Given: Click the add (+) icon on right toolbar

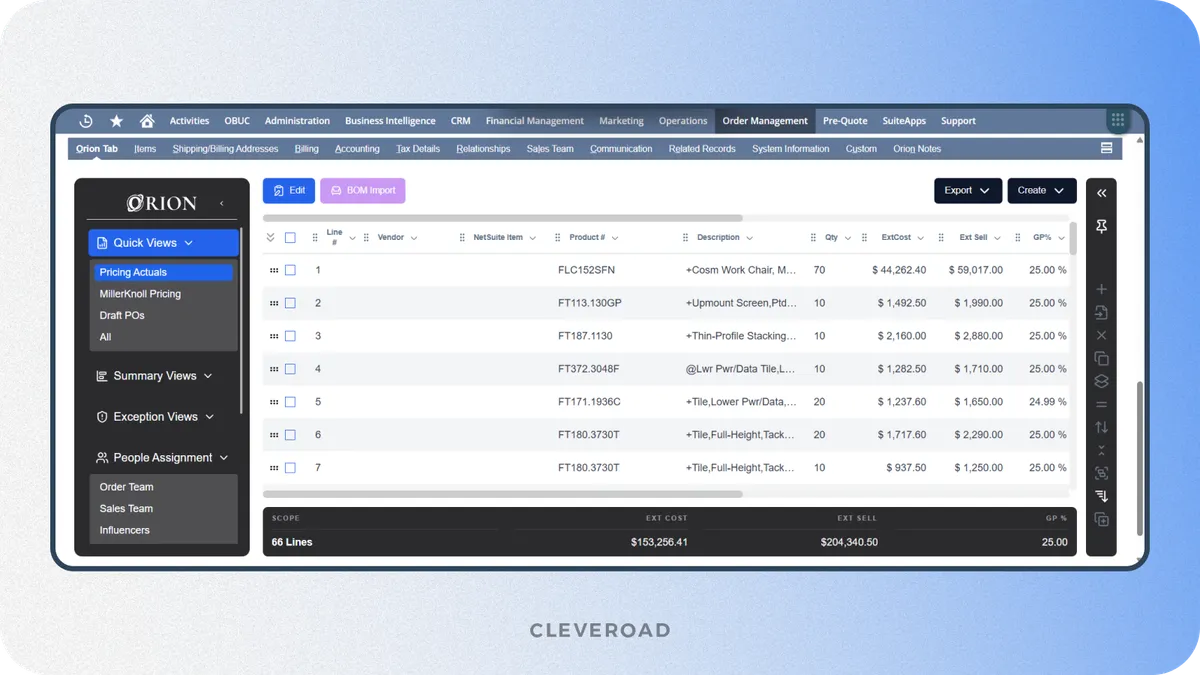Looking at the screenshot, I should pyautogui.click(x=1101, y=288).
